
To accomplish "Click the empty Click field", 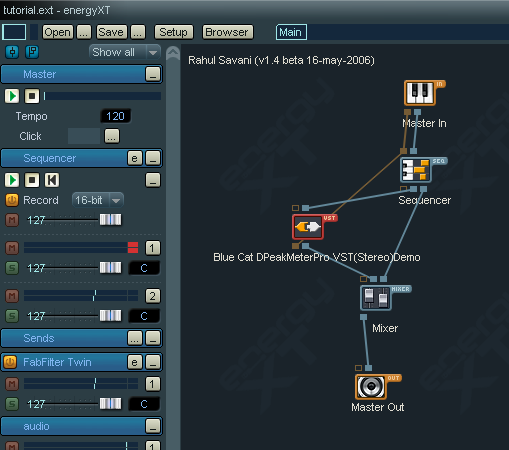I will pos(84,136).
